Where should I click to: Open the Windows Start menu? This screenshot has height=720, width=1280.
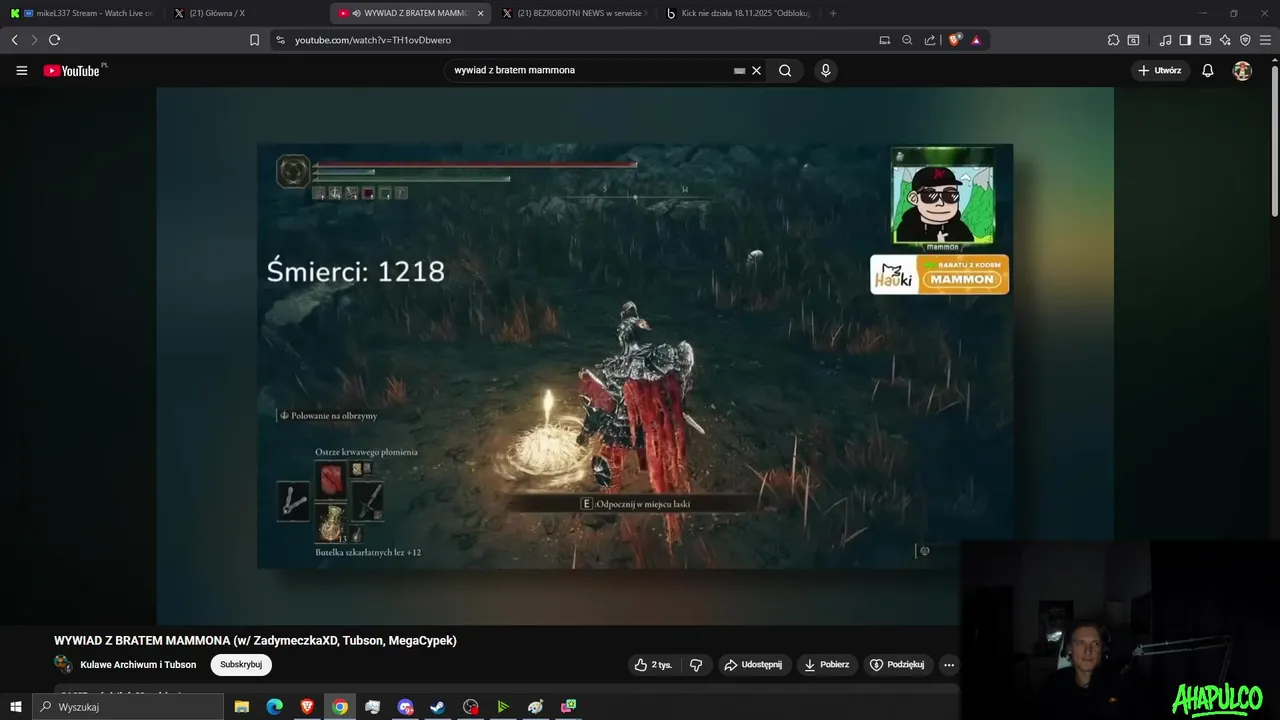[15, 707]
